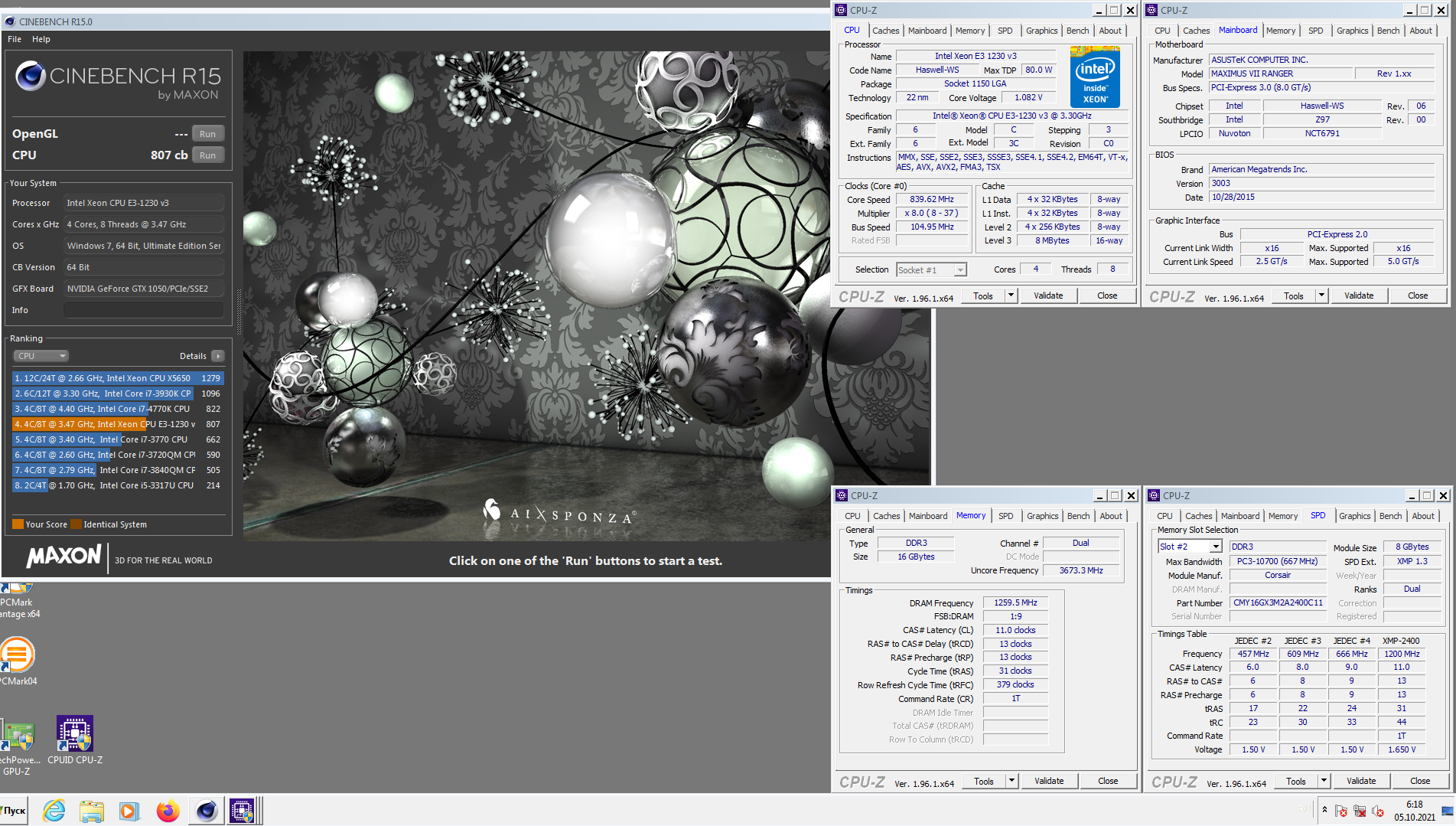Expand the Tools arrow in the Mainboard window
The width and height of the screenshot is (1456, 826).
(1321, 295)
